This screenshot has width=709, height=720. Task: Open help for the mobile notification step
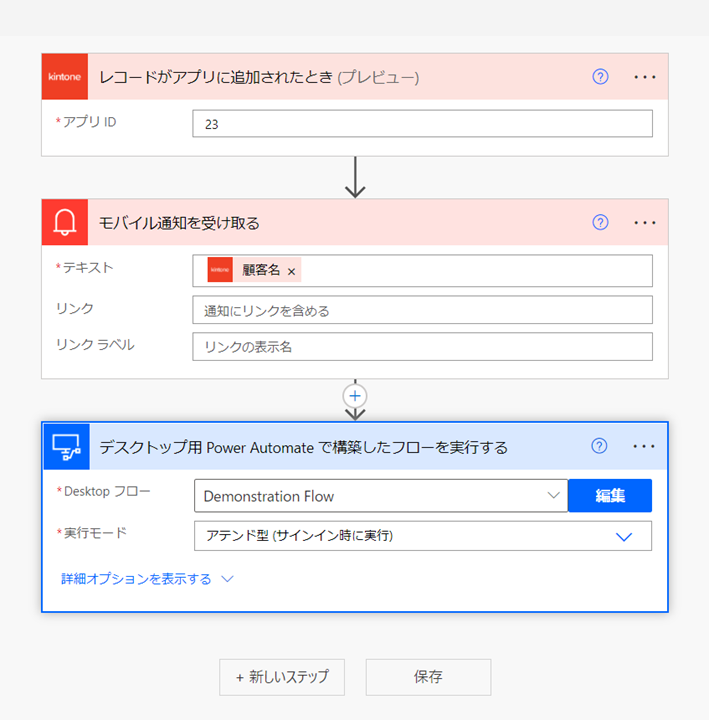click(600, 222)
